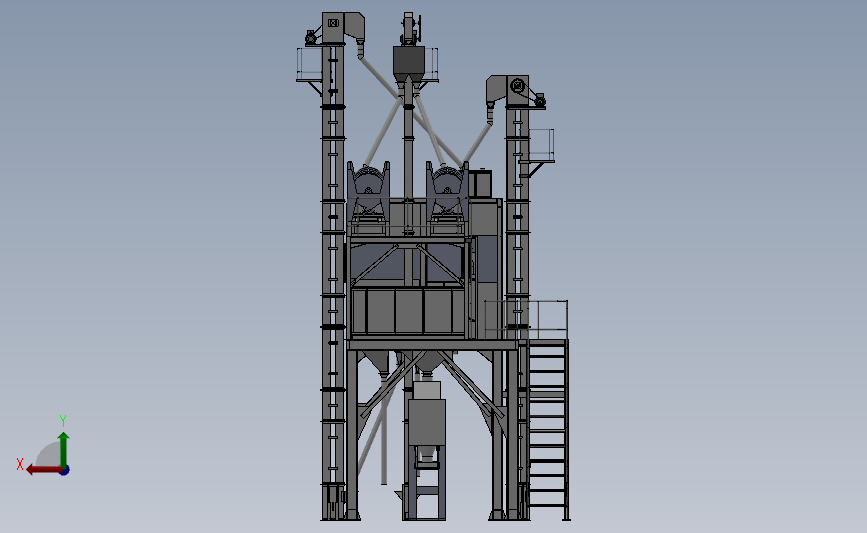Click the red X axis arrow of the triad
The height and width of the screenshot is (533, 867).
click(44, 470)
